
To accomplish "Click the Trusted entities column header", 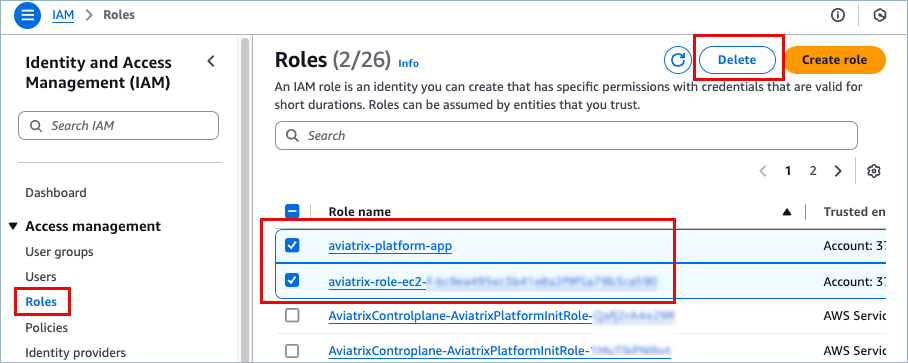I will click(854, 212).
